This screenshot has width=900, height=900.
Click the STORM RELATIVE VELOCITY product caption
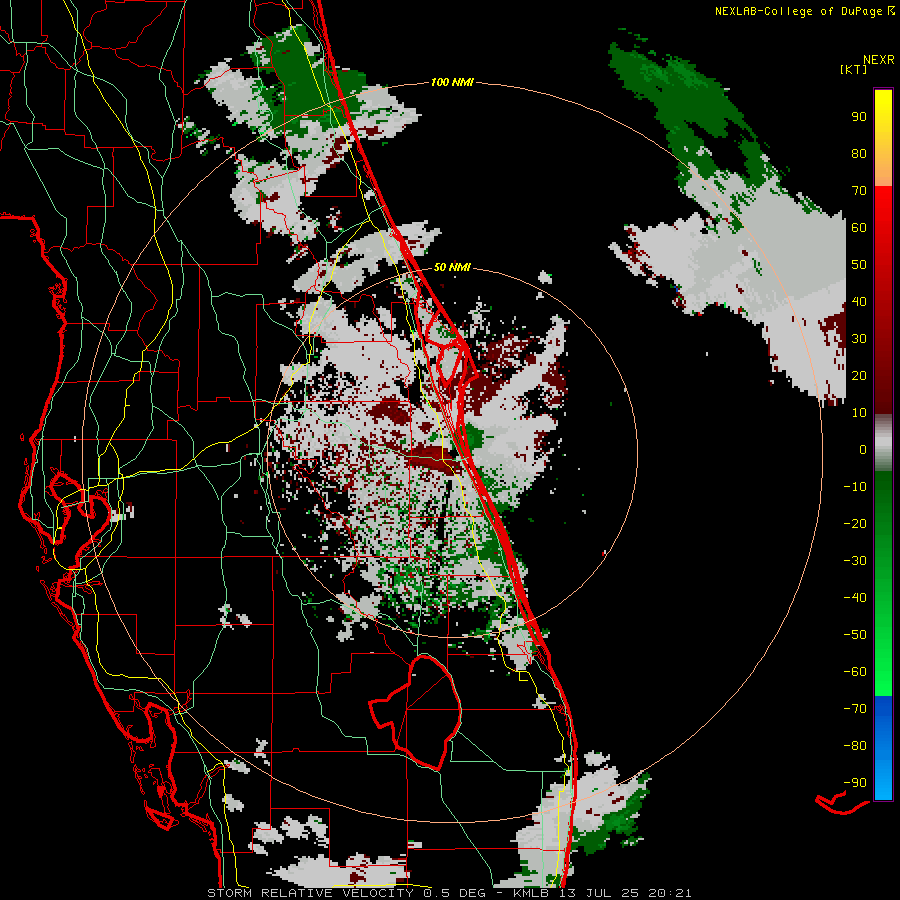coord(310,893)
